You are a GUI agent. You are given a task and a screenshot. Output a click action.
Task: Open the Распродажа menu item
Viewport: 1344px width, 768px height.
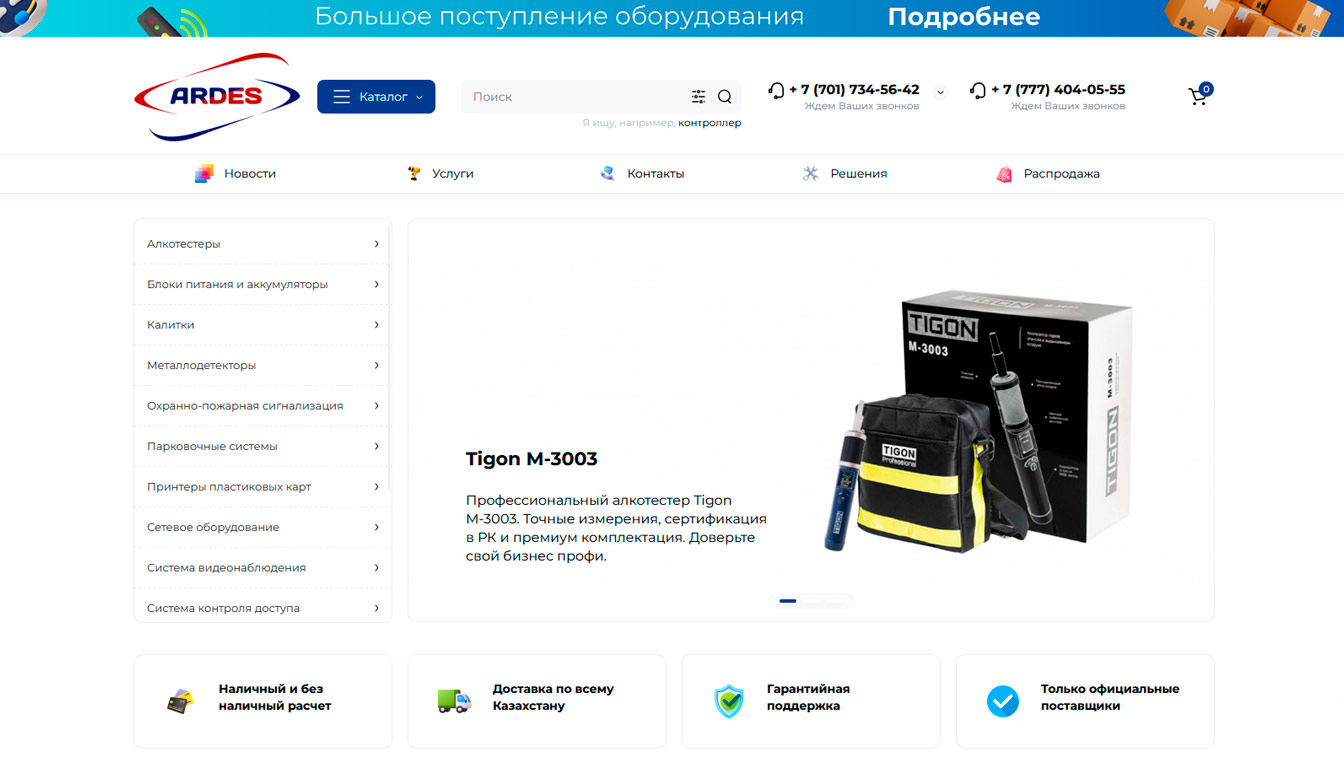coord(1062,174)
